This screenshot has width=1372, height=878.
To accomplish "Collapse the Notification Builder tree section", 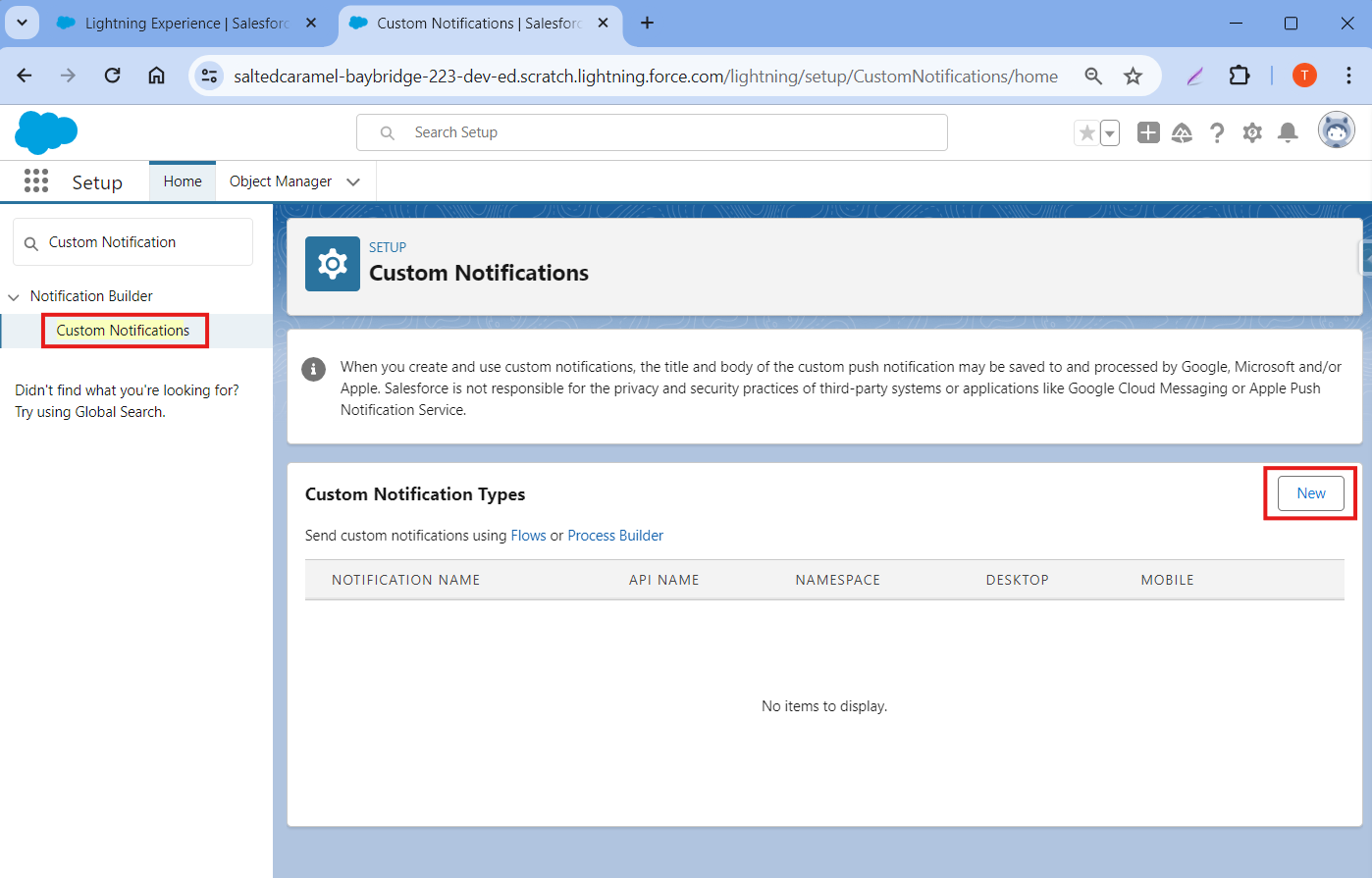I will pos(14,296).
